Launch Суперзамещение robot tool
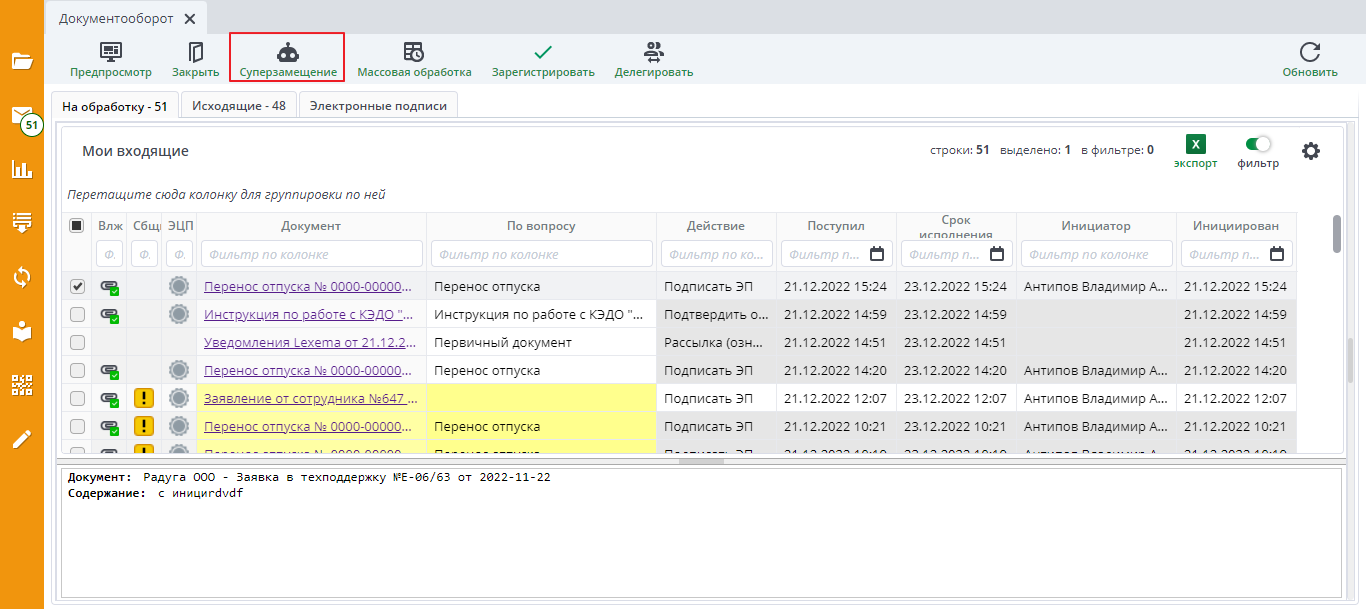 tap(288, 57)
